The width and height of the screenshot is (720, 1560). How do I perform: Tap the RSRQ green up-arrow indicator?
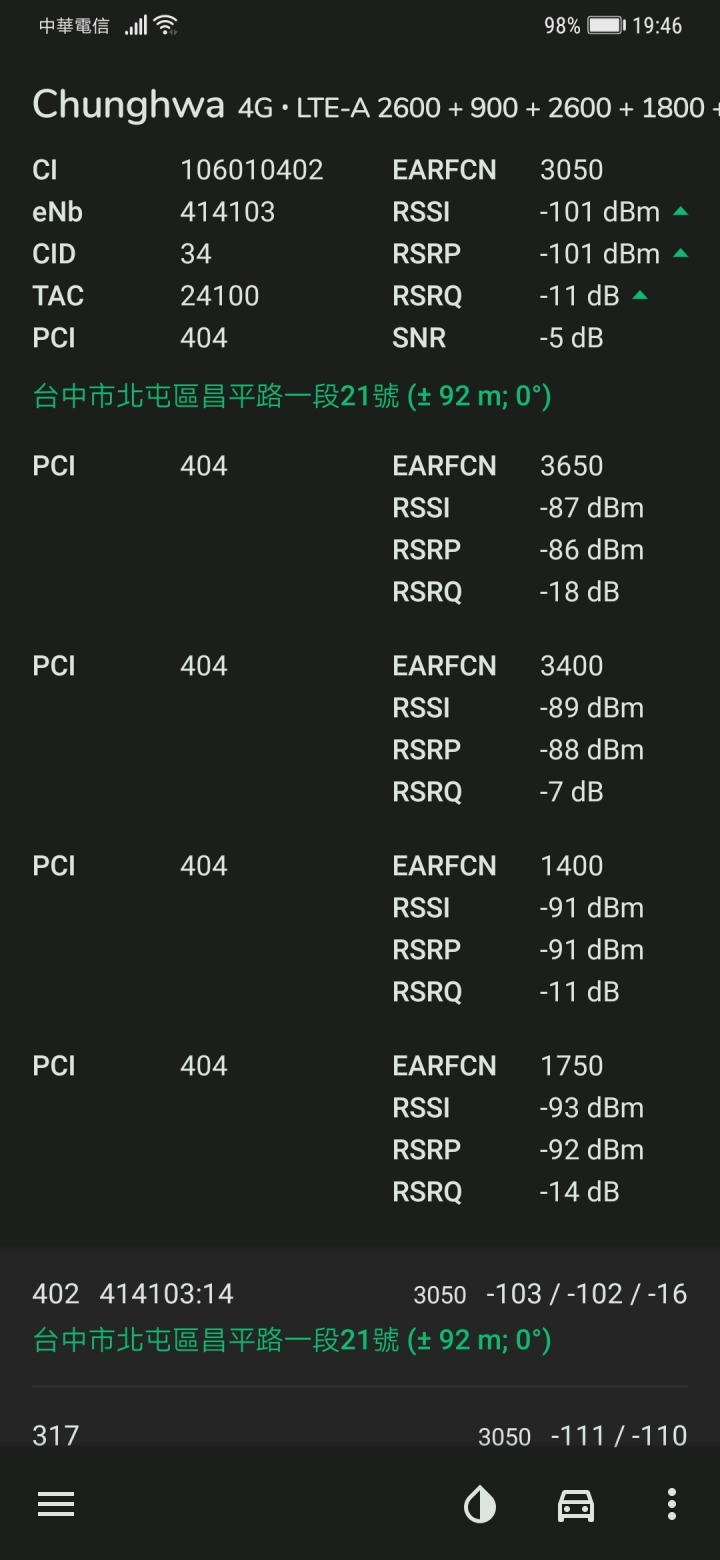[640, 295]
